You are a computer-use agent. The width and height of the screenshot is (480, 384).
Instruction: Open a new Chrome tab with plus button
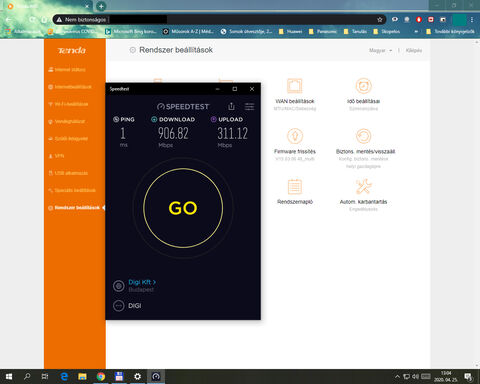[x=101, y=6]
